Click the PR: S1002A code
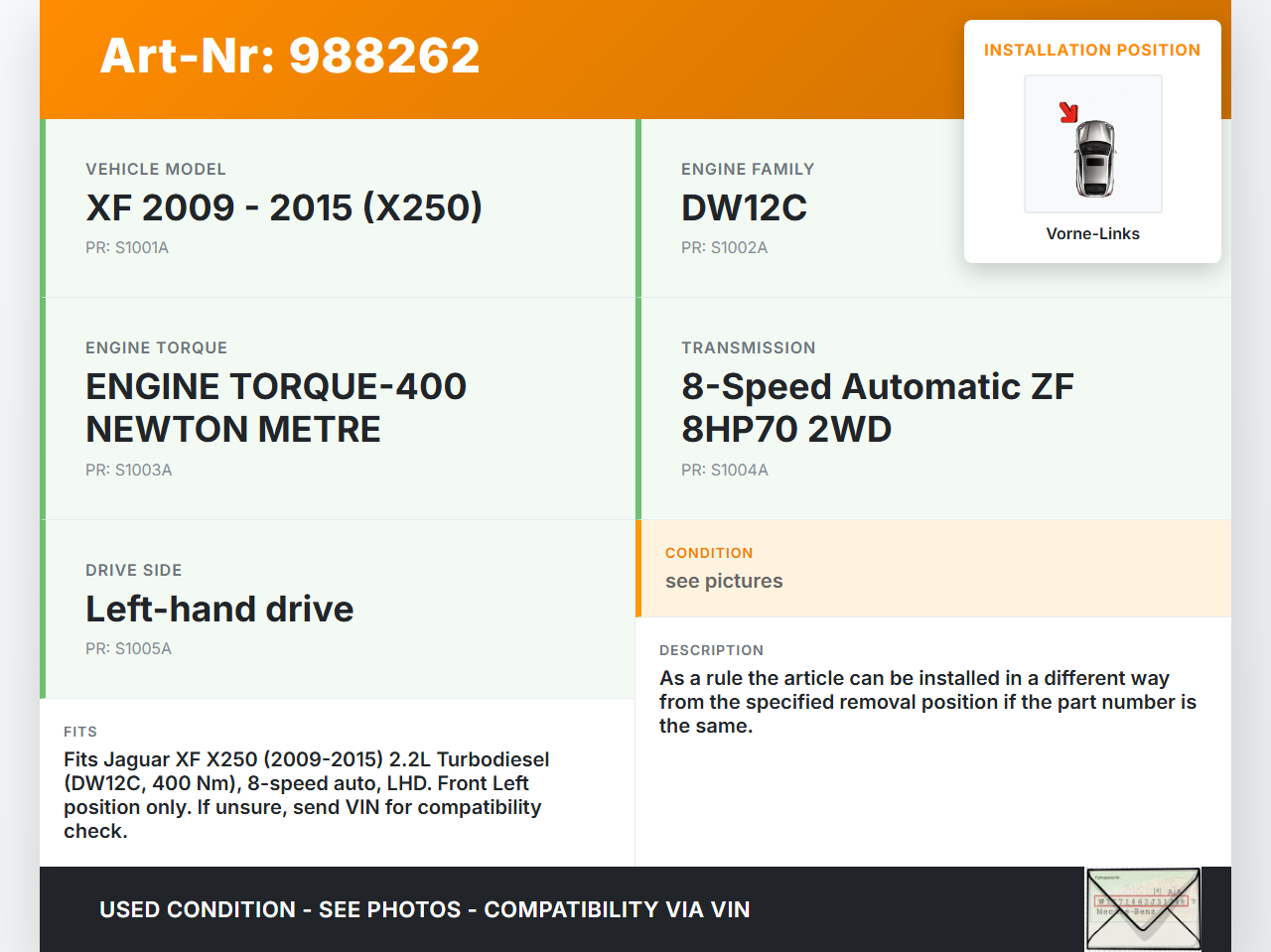The height and width of the screenshot is (952, 1271). click(x=724, y=248)
